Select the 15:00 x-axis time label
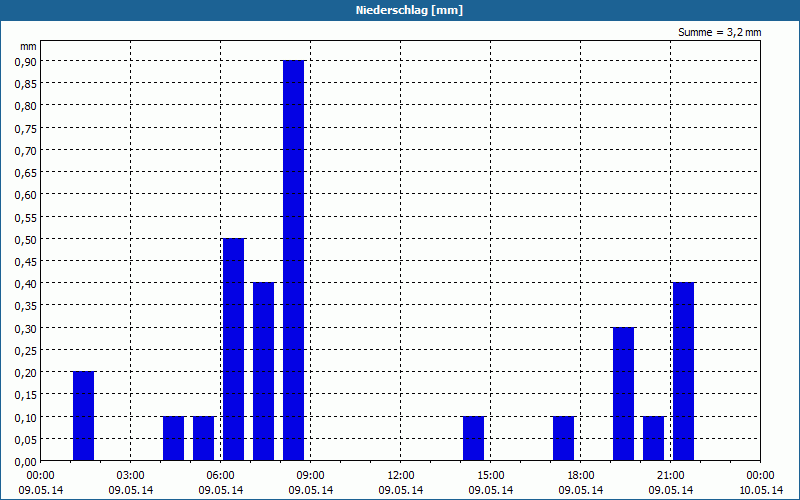Image resolution: width=800 pixels, height=500 pixels. pos(491,476)
